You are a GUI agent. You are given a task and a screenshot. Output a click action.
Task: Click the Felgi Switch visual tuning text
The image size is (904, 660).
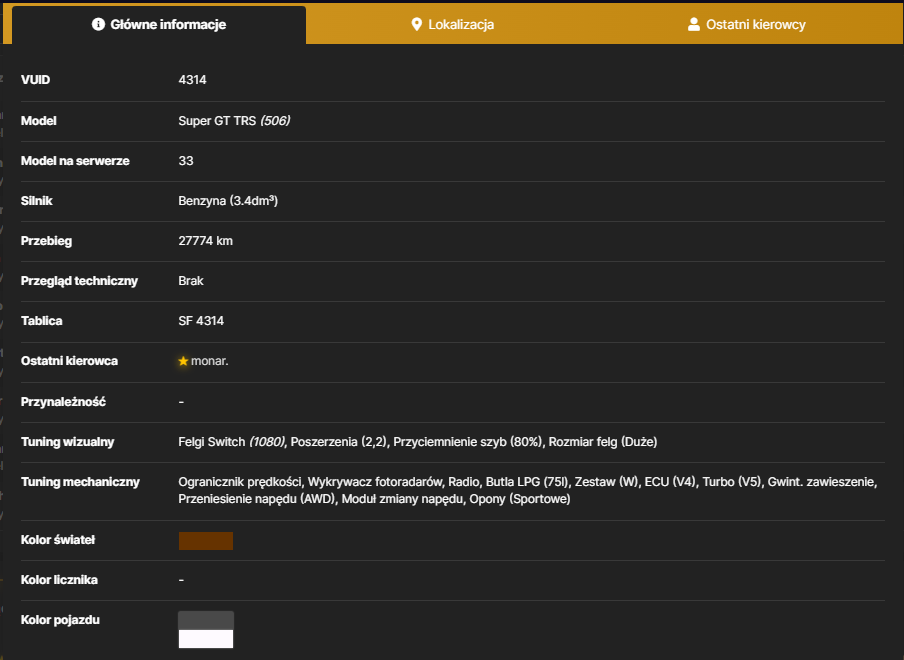[x=212, y=442]
